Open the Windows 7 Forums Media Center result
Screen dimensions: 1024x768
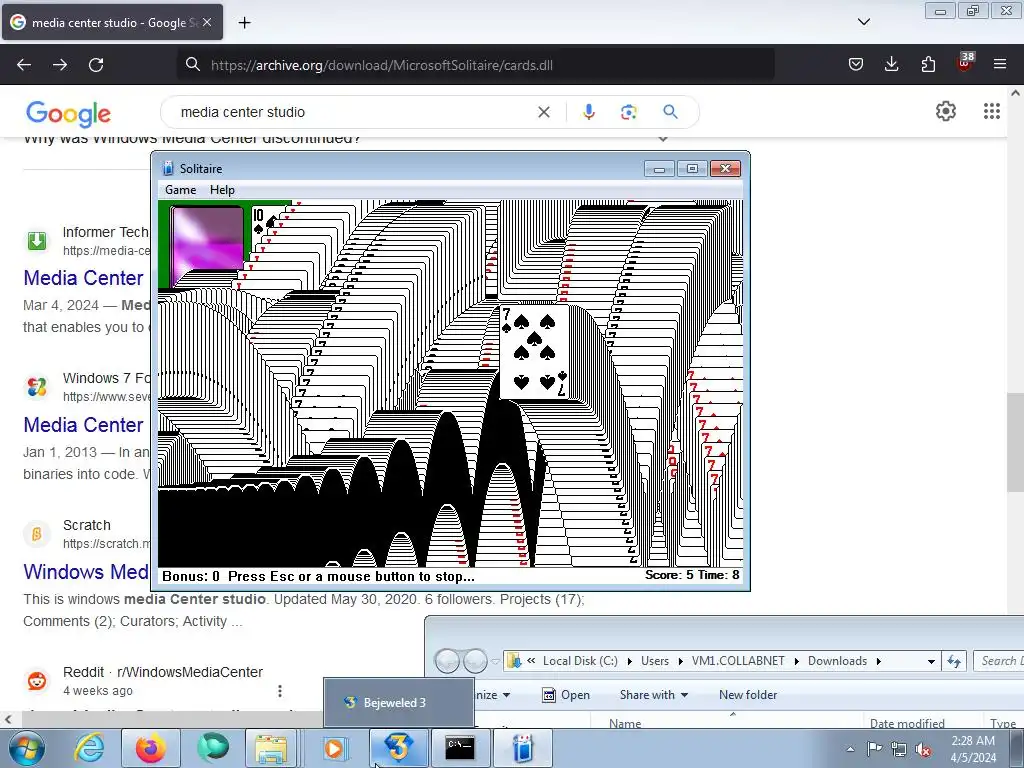click(84, 425)
